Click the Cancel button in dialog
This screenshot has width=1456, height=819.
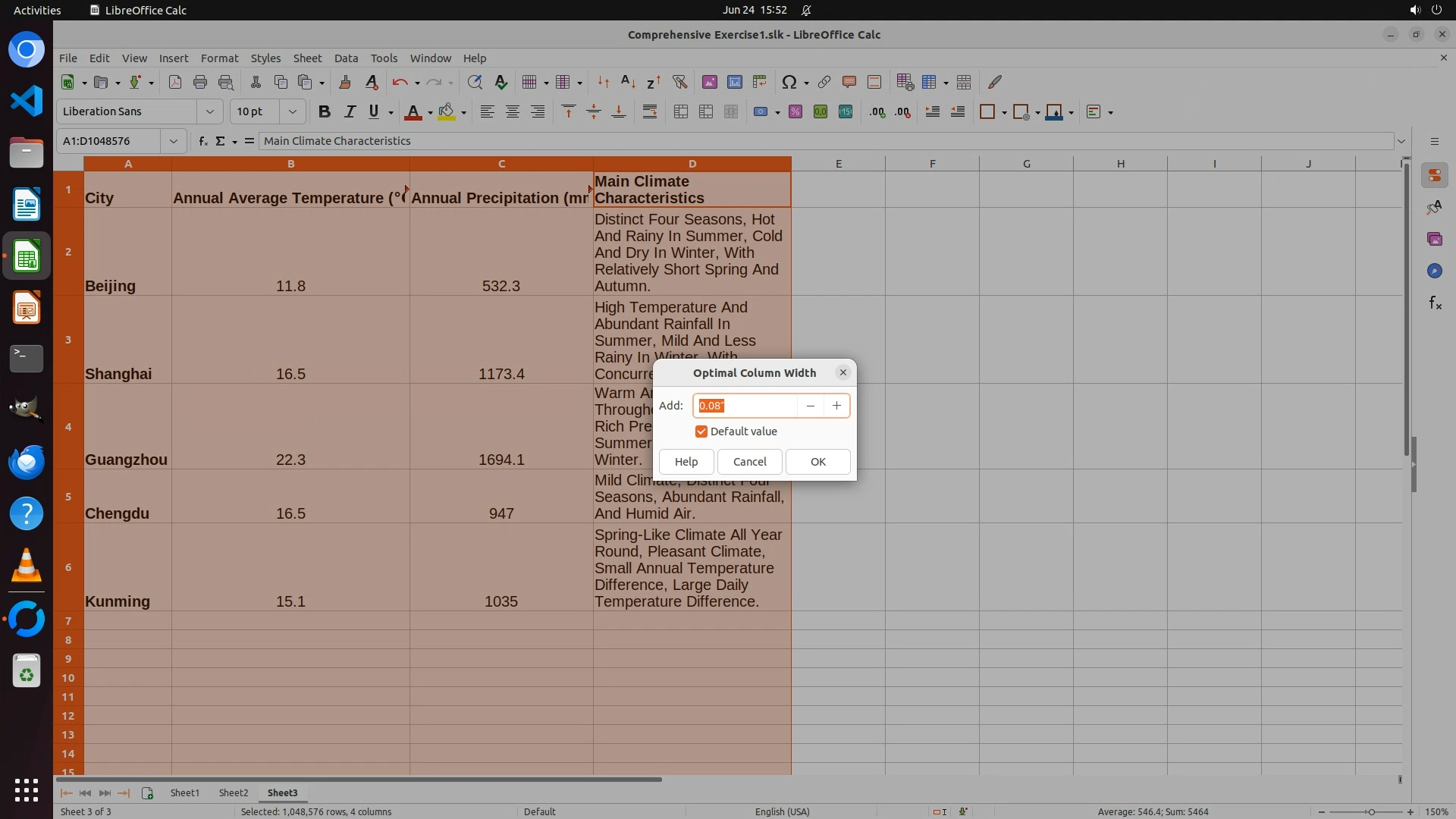point(749,462)
